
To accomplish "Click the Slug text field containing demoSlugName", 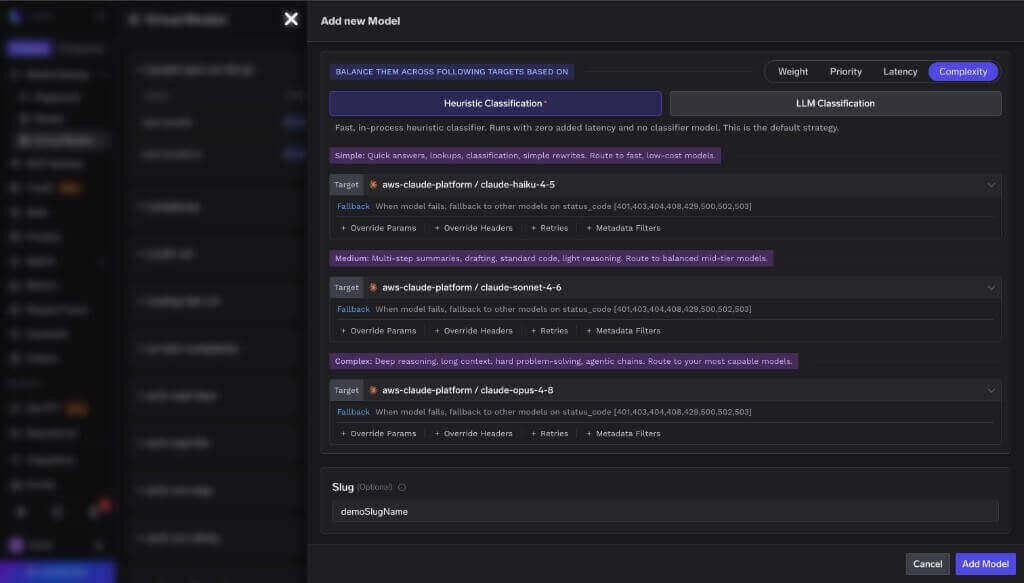I will click(x=665, y=512).
